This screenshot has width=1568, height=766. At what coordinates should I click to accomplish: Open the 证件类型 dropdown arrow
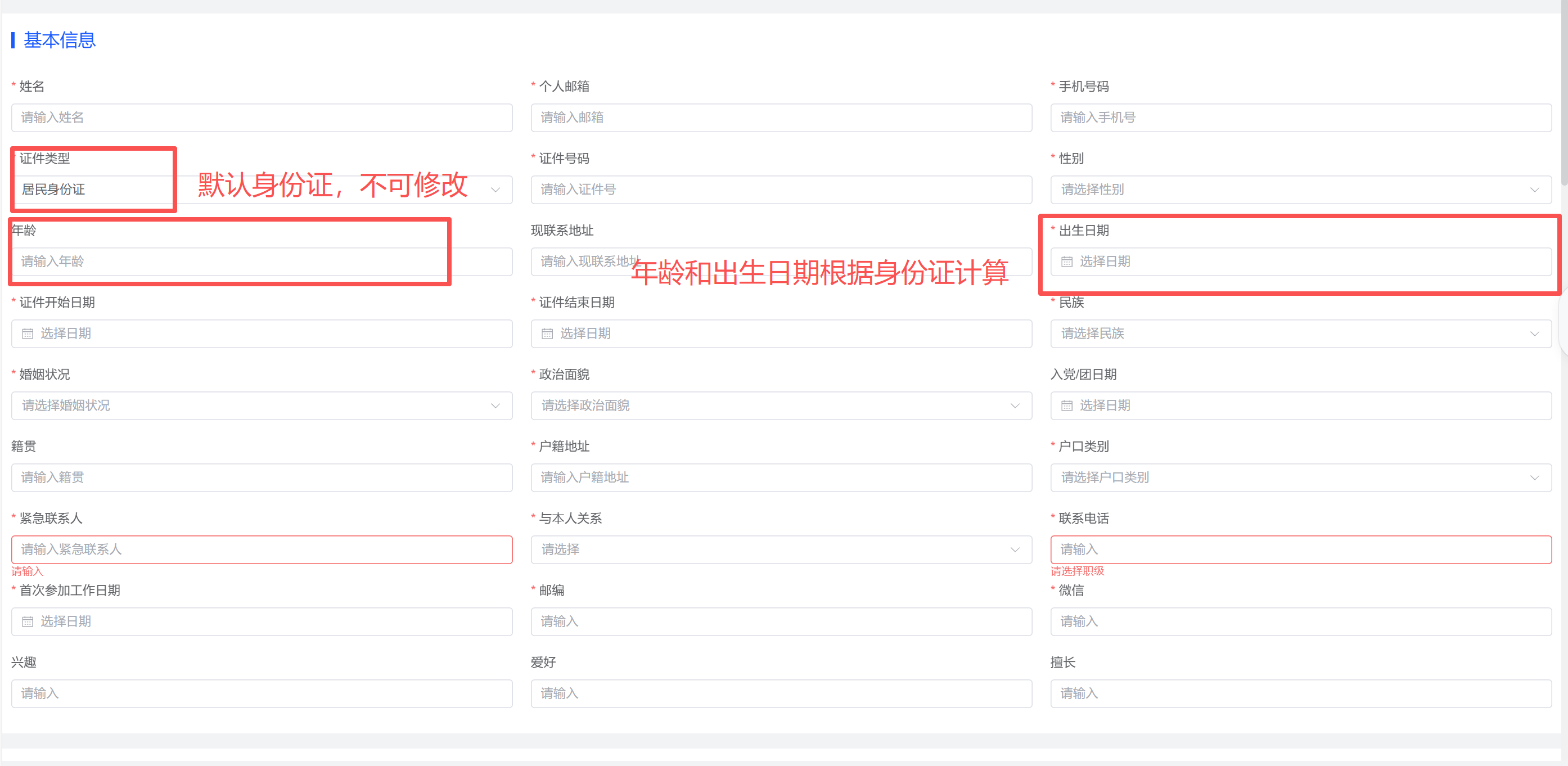(495, 190)
